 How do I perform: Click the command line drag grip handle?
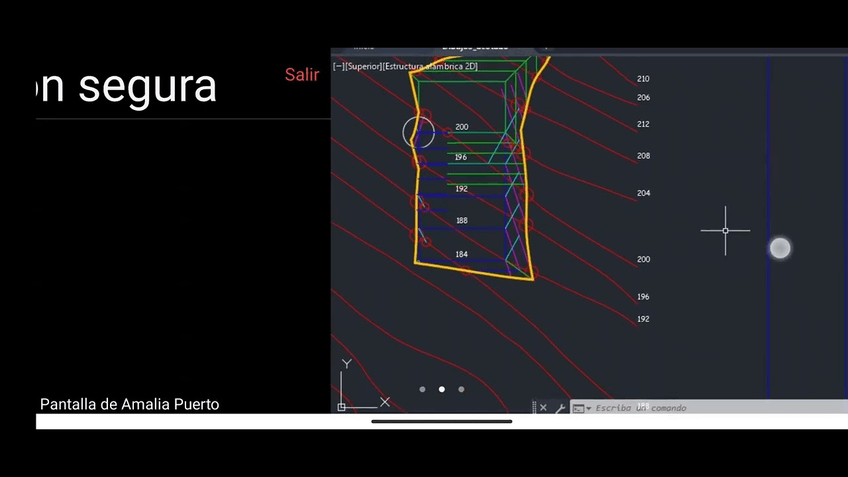(533, 408)
